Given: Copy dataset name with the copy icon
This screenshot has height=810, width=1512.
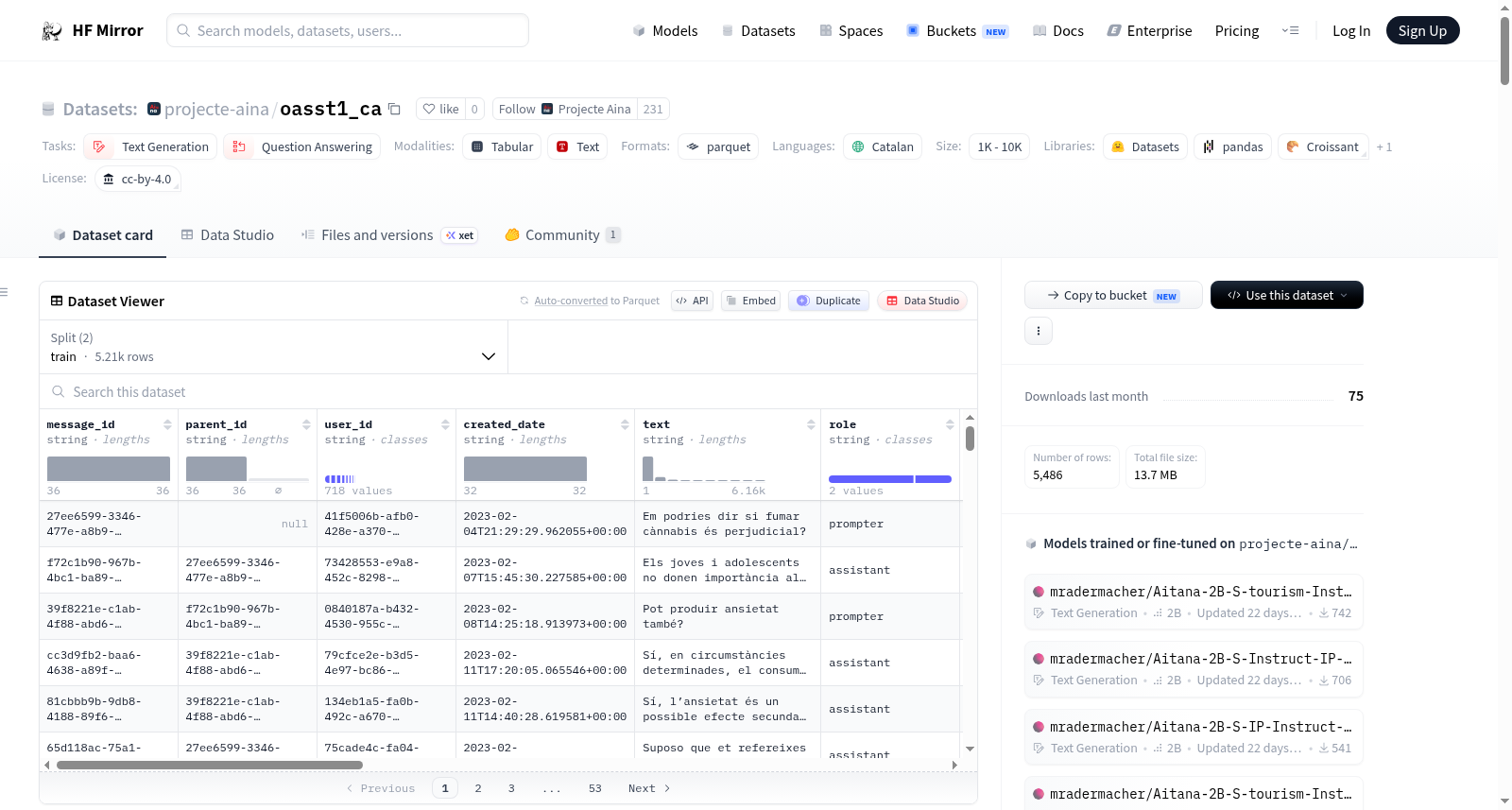Looking at the screenshot, I should (x=394, y=110).
